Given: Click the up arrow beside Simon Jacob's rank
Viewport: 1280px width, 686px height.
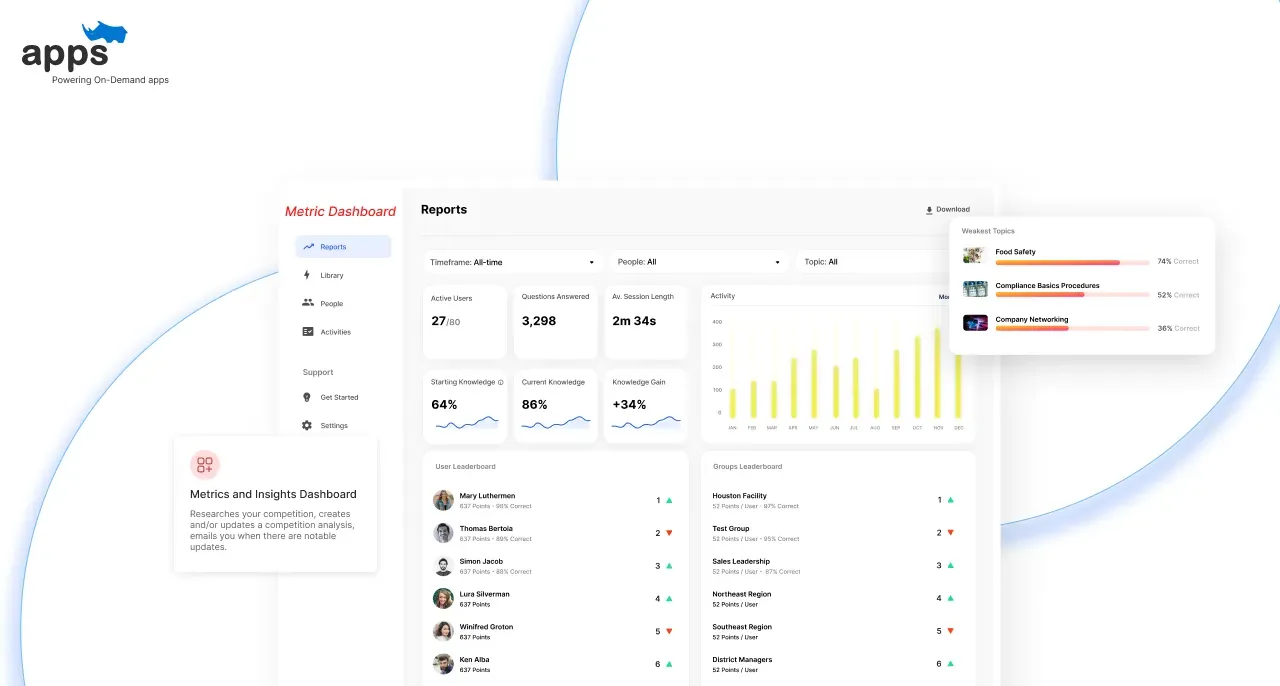Looking at the screenshot, I should point(669,566).
